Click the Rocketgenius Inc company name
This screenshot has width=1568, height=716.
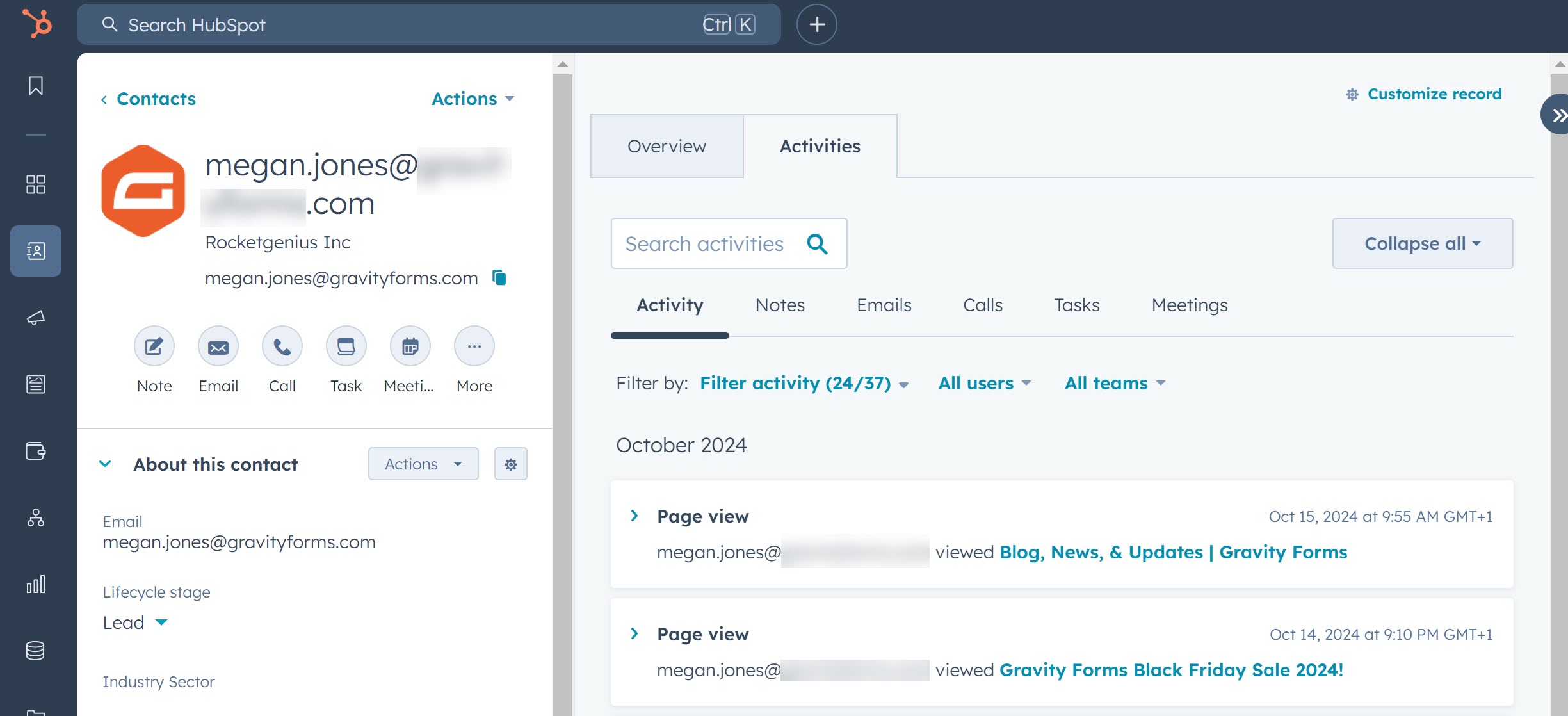point(278,242)
